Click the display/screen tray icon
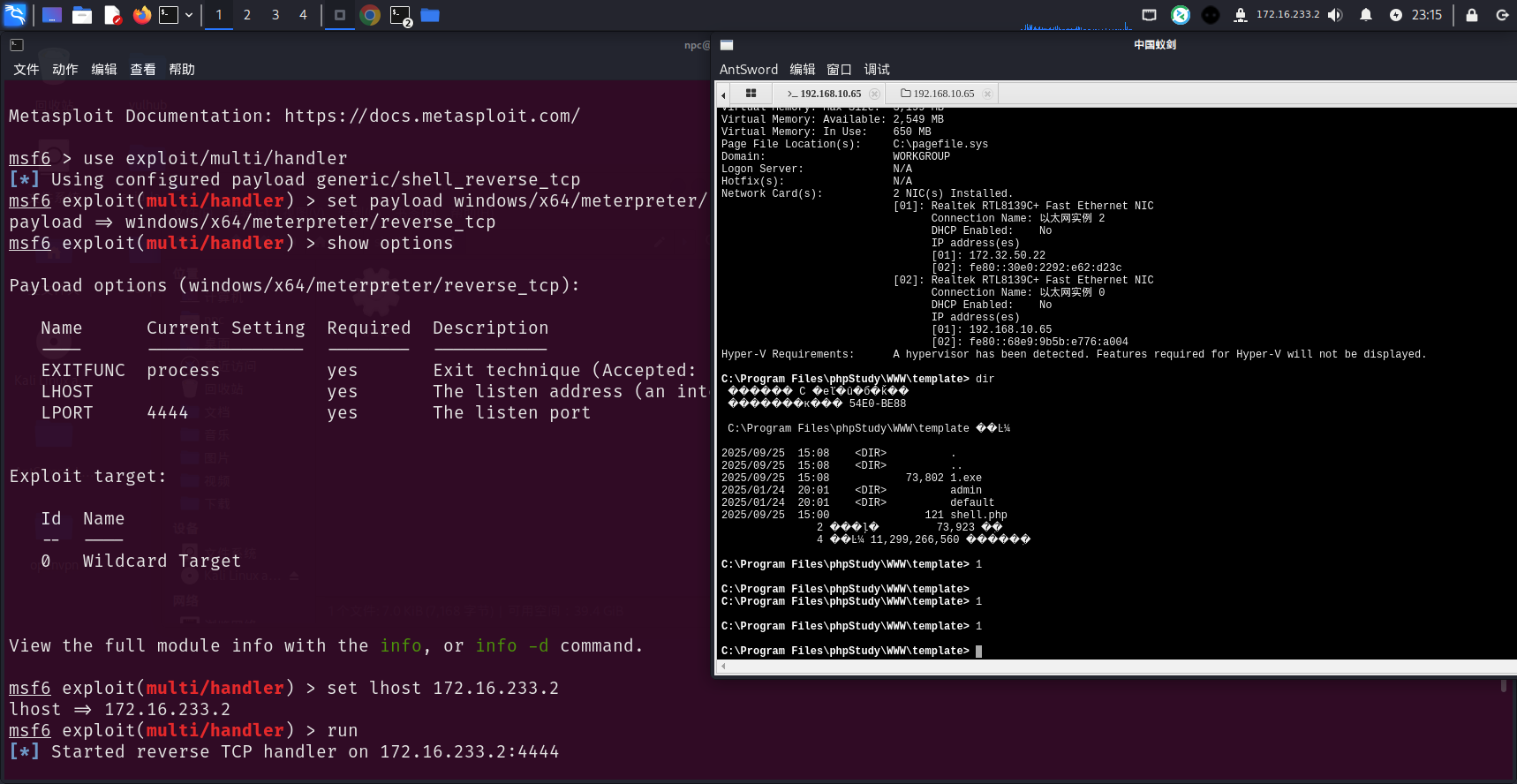This screenshot has width=1517, height=784. click(x=1149, y=15)
